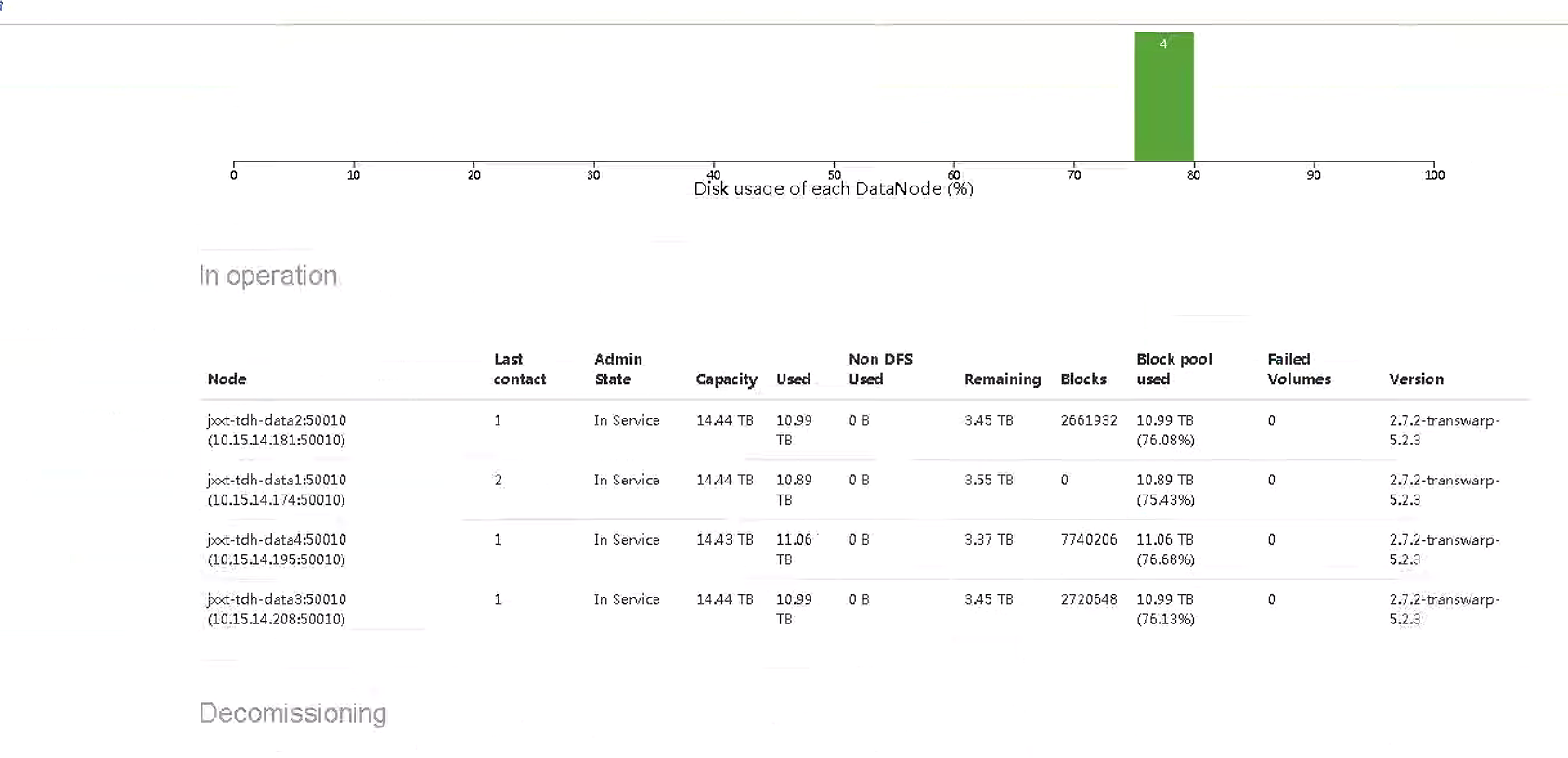Click the jxt-tdh-data3:50010 node entry

[277, 599]
